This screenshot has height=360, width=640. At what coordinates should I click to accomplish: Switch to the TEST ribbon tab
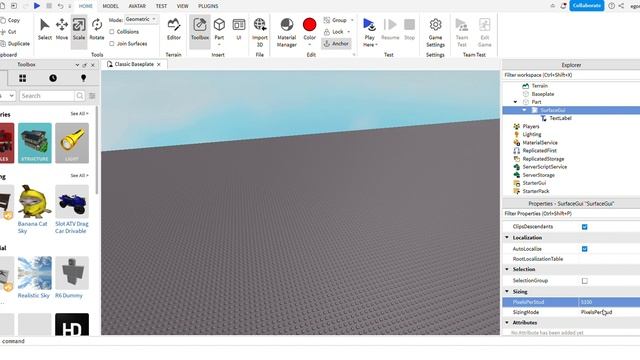coord(161,6)
